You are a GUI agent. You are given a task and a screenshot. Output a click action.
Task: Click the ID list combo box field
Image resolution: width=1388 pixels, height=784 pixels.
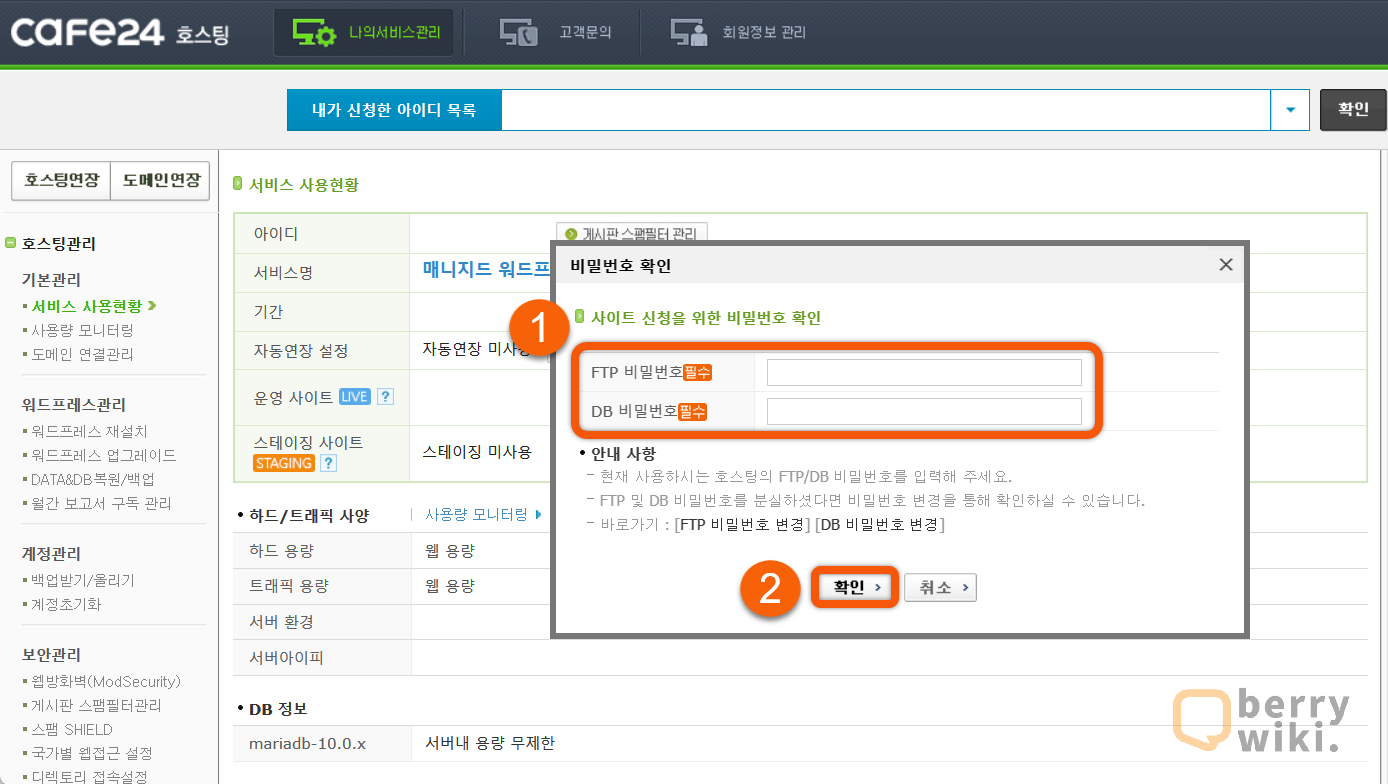(x=886, y=110)
